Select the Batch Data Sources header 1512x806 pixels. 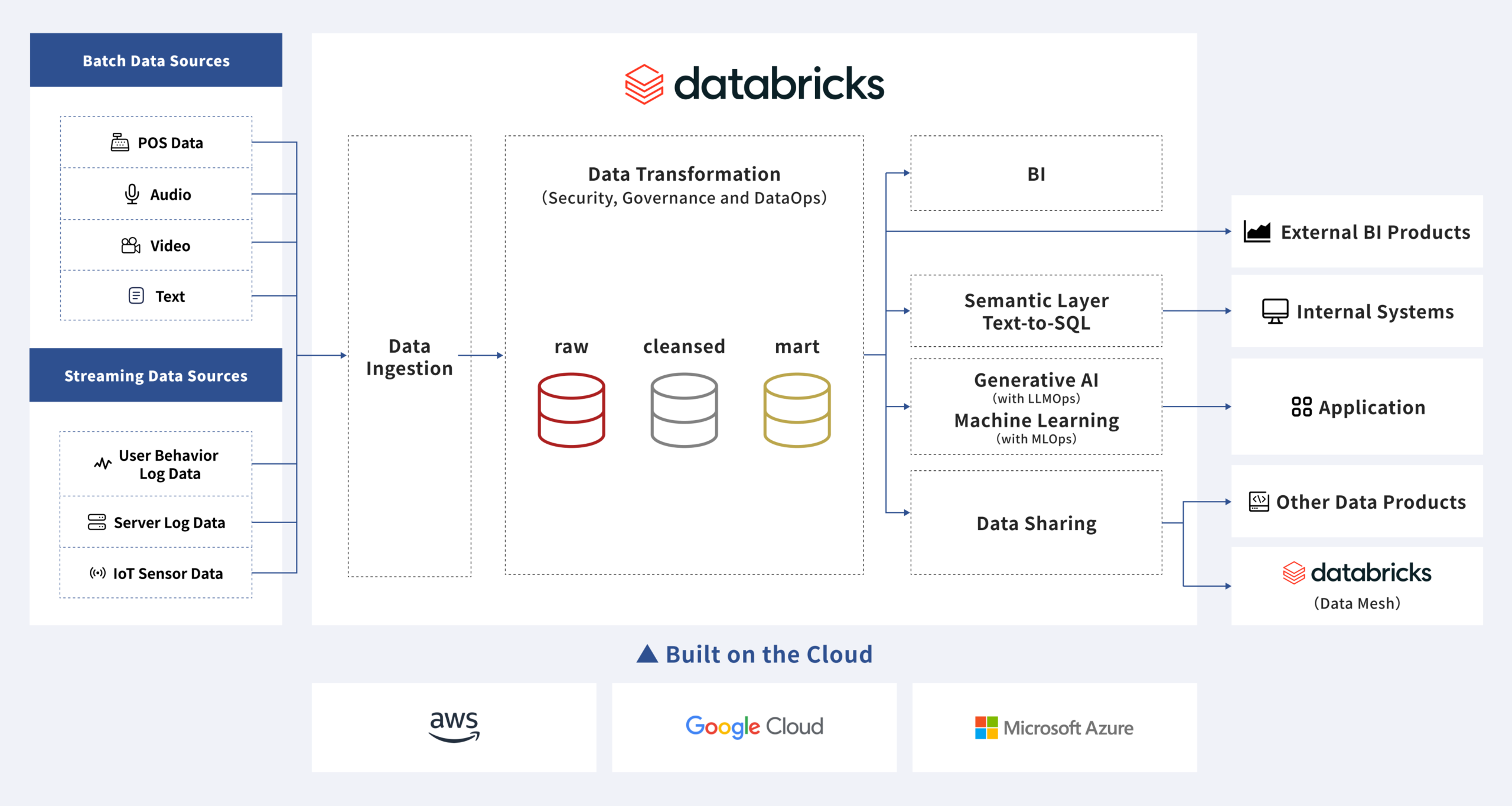[155, 60]
